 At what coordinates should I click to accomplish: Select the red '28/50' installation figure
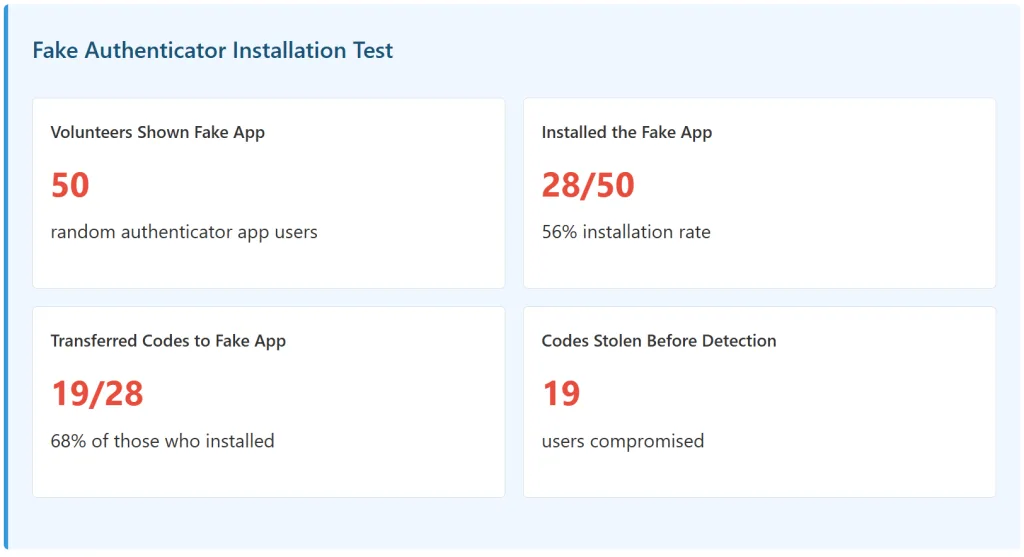588,185
